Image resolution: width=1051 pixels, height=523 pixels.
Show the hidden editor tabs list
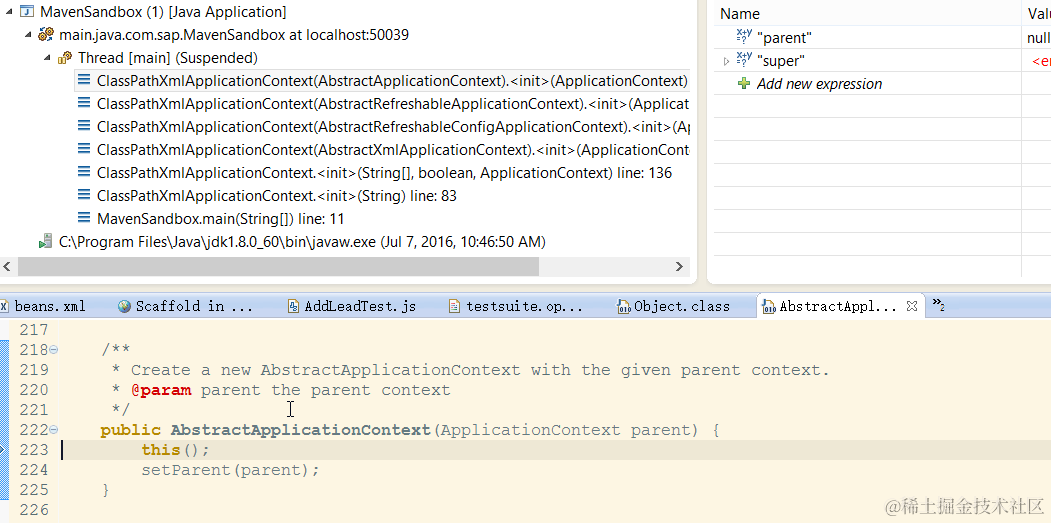tap(938, 304)
